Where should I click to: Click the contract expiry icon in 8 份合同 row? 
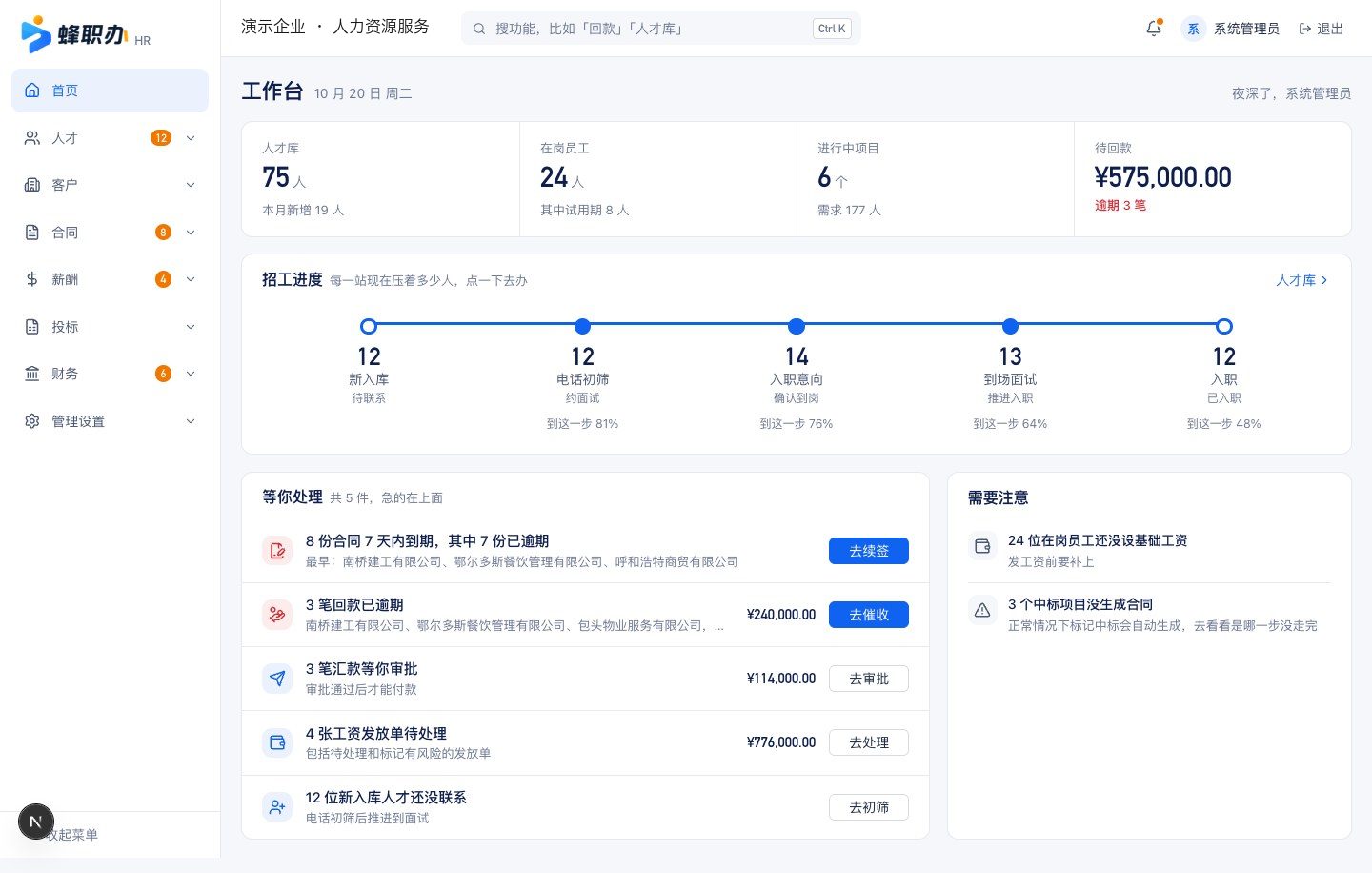point(277,551)
